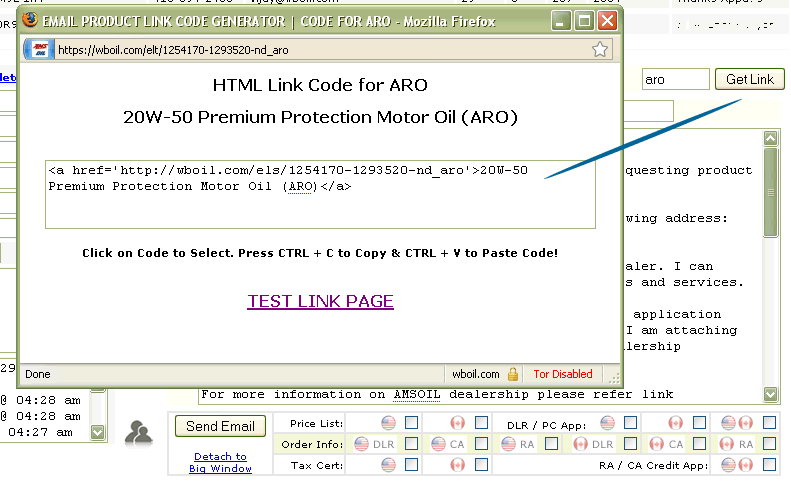Bookmark page with the star icon

[600, 49]
